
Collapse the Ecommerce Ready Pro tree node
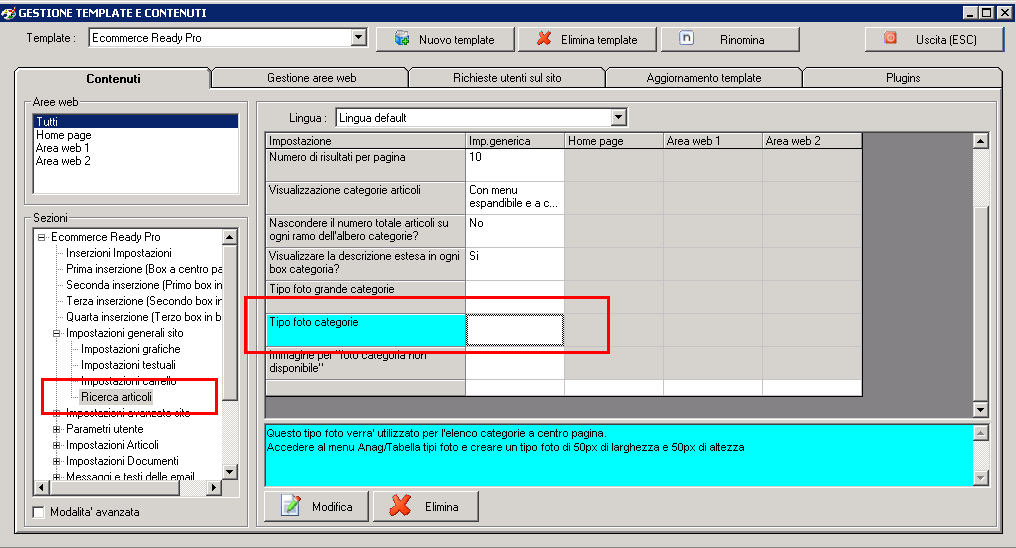[41, 237]
